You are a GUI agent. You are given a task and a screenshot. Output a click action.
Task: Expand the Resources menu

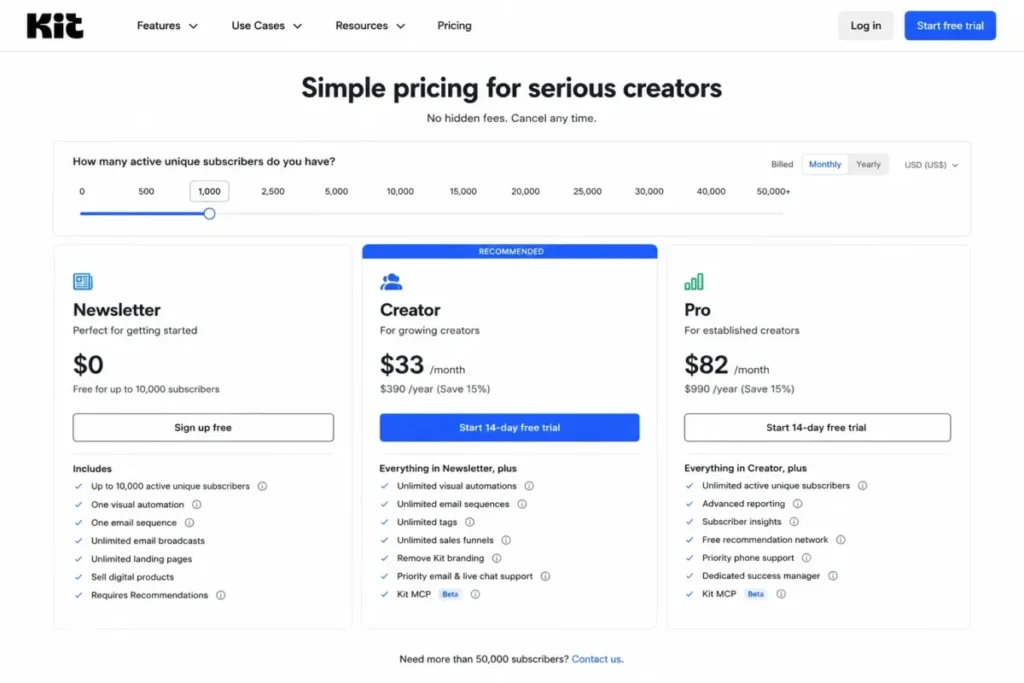pos(370,25)
